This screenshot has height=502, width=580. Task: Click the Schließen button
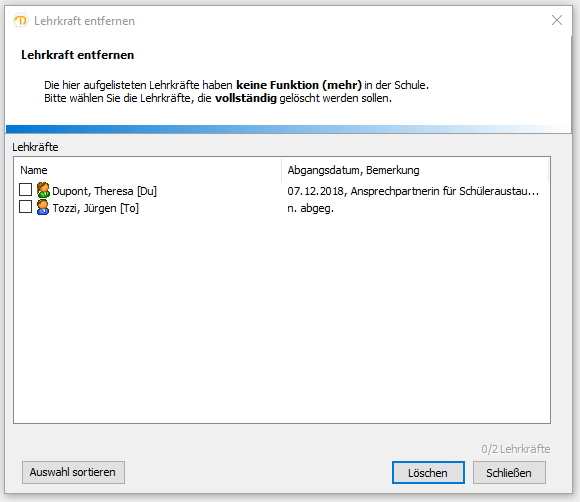509,472
